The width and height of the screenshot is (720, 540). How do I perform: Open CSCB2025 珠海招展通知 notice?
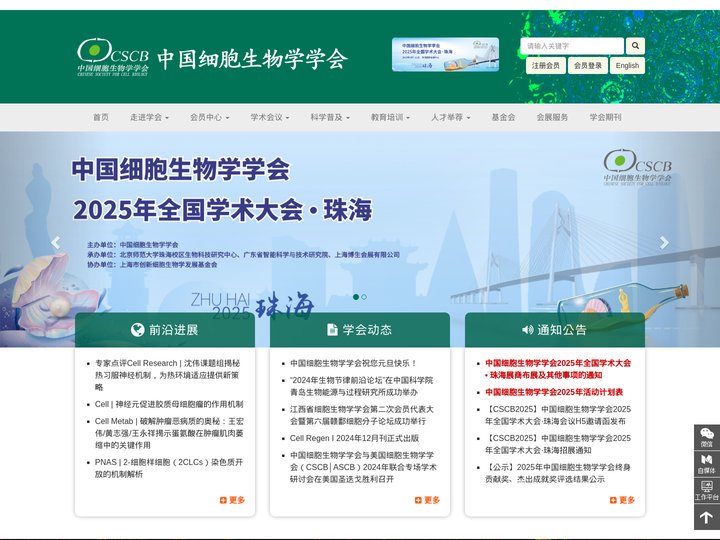tap(558, 444)
